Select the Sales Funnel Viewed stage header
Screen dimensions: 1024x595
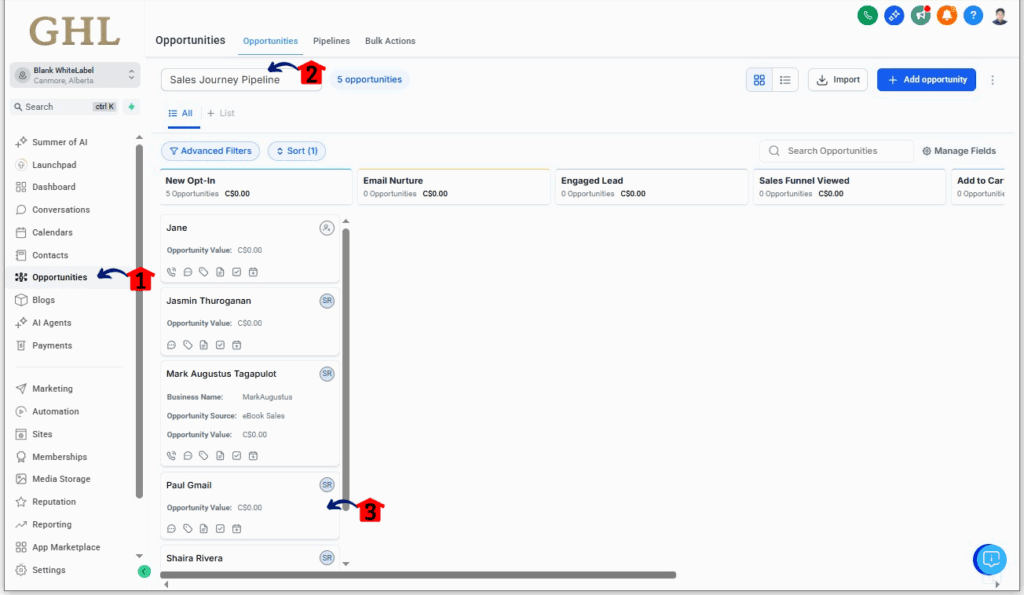tap(849, 187)
